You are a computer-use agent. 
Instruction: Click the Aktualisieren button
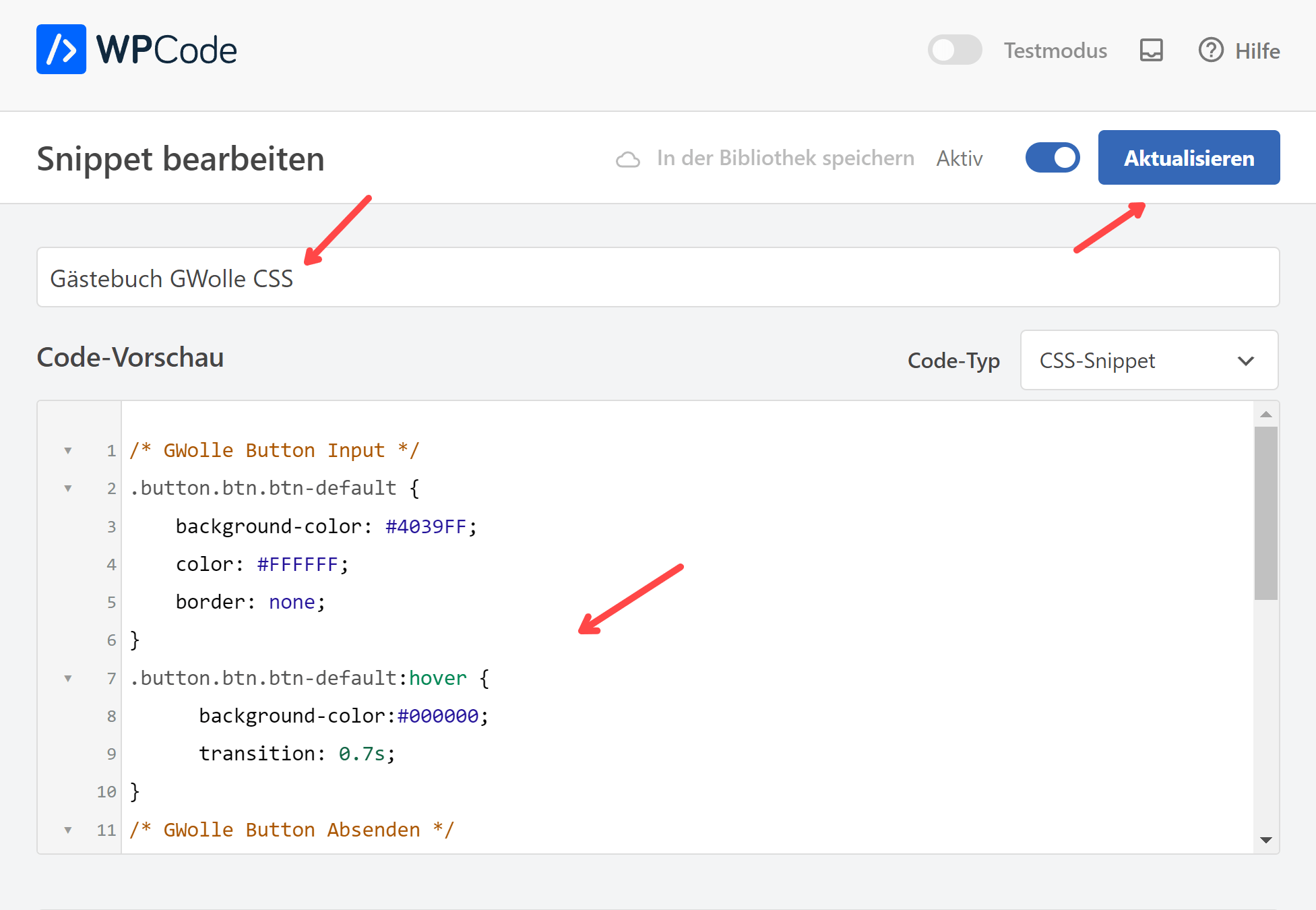click(1189, 158)
